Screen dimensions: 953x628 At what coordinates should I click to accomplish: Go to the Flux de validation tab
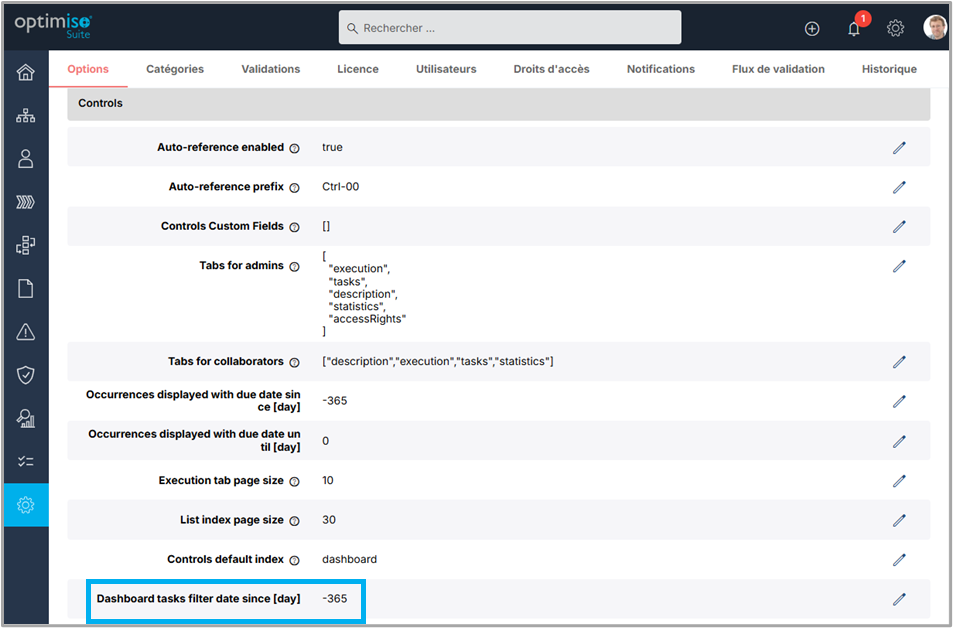778,69
